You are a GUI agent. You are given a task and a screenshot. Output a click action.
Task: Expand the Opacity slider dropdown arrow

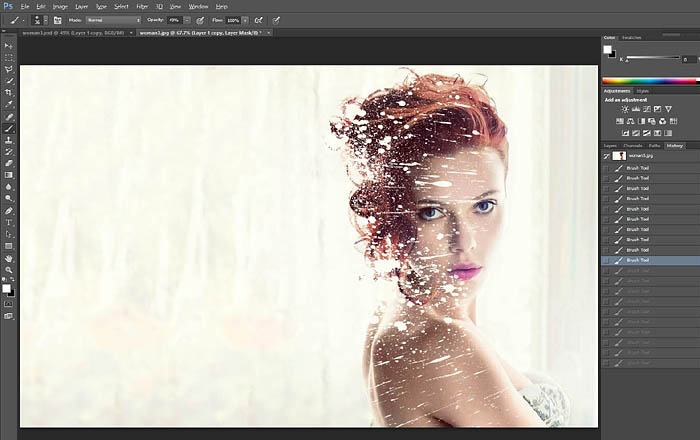(x=186, y=19)
